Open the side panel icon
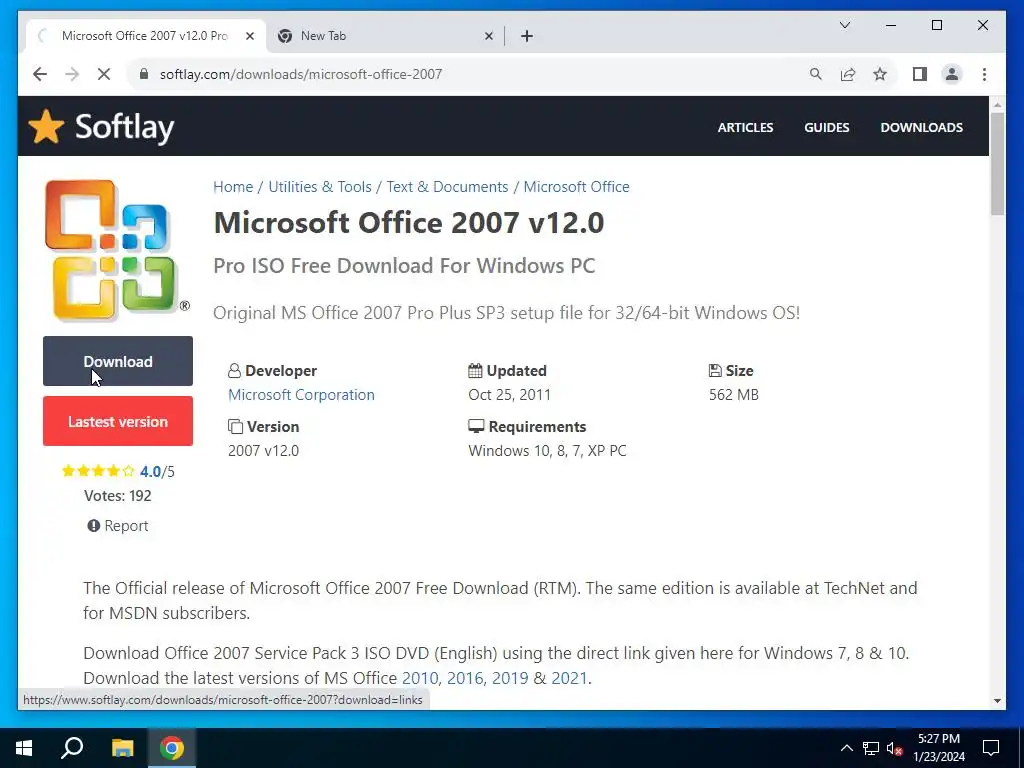Image resolution: width=1024 pixels, height=768 pixels. click(x=920, y=74)
